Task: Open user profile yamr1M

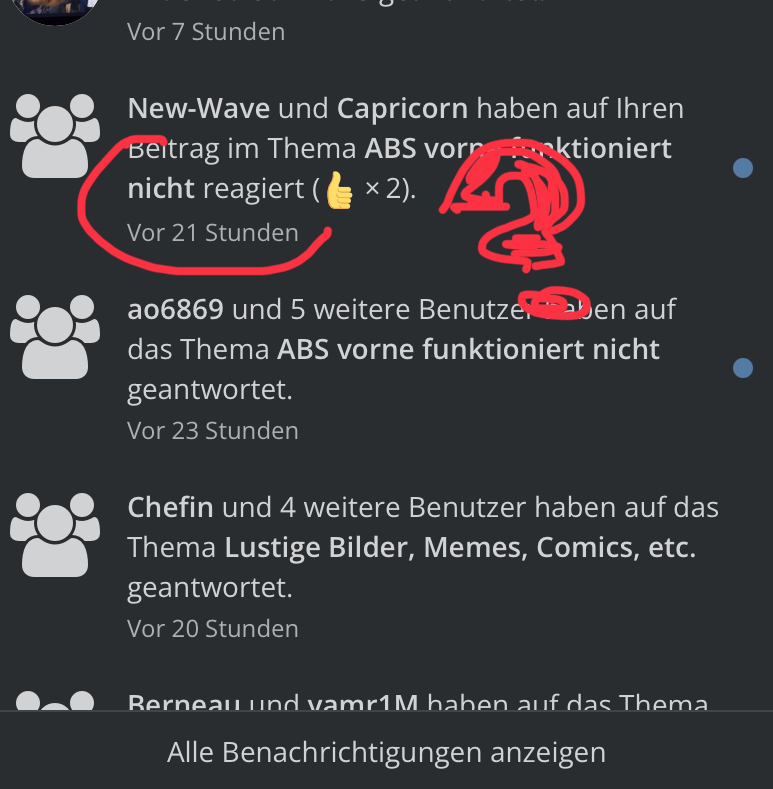Action: [x=362, y=701]
